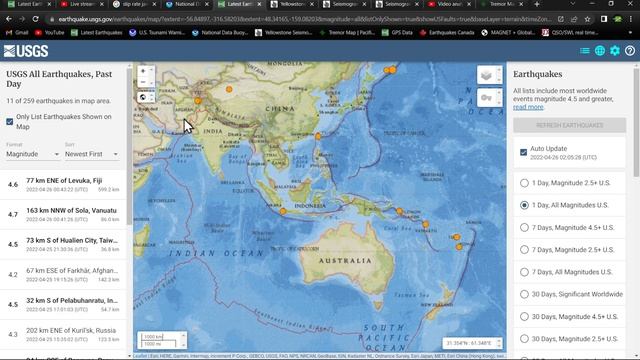This screenshot has height=360, width=640.
Task: Select 30 Days, Magnitude 2.5+ U.S.
Action: tap(524, 338)
